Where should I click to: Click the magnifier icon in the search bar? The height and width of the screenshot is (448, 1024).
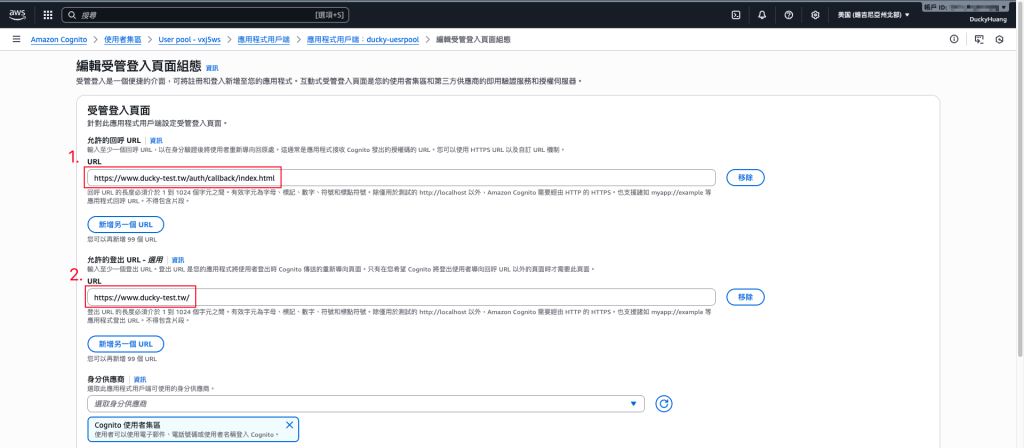[72, 14]
